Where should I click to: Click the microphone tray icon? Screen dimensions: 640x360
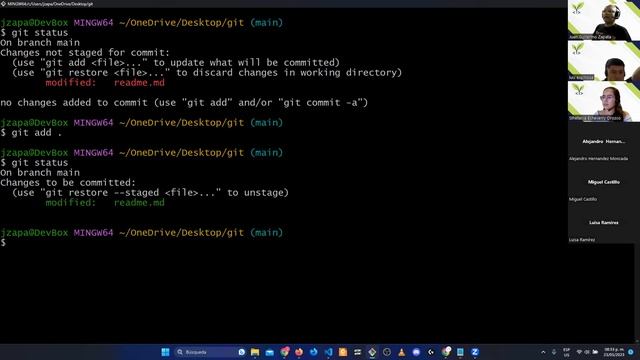click(554, 352)
